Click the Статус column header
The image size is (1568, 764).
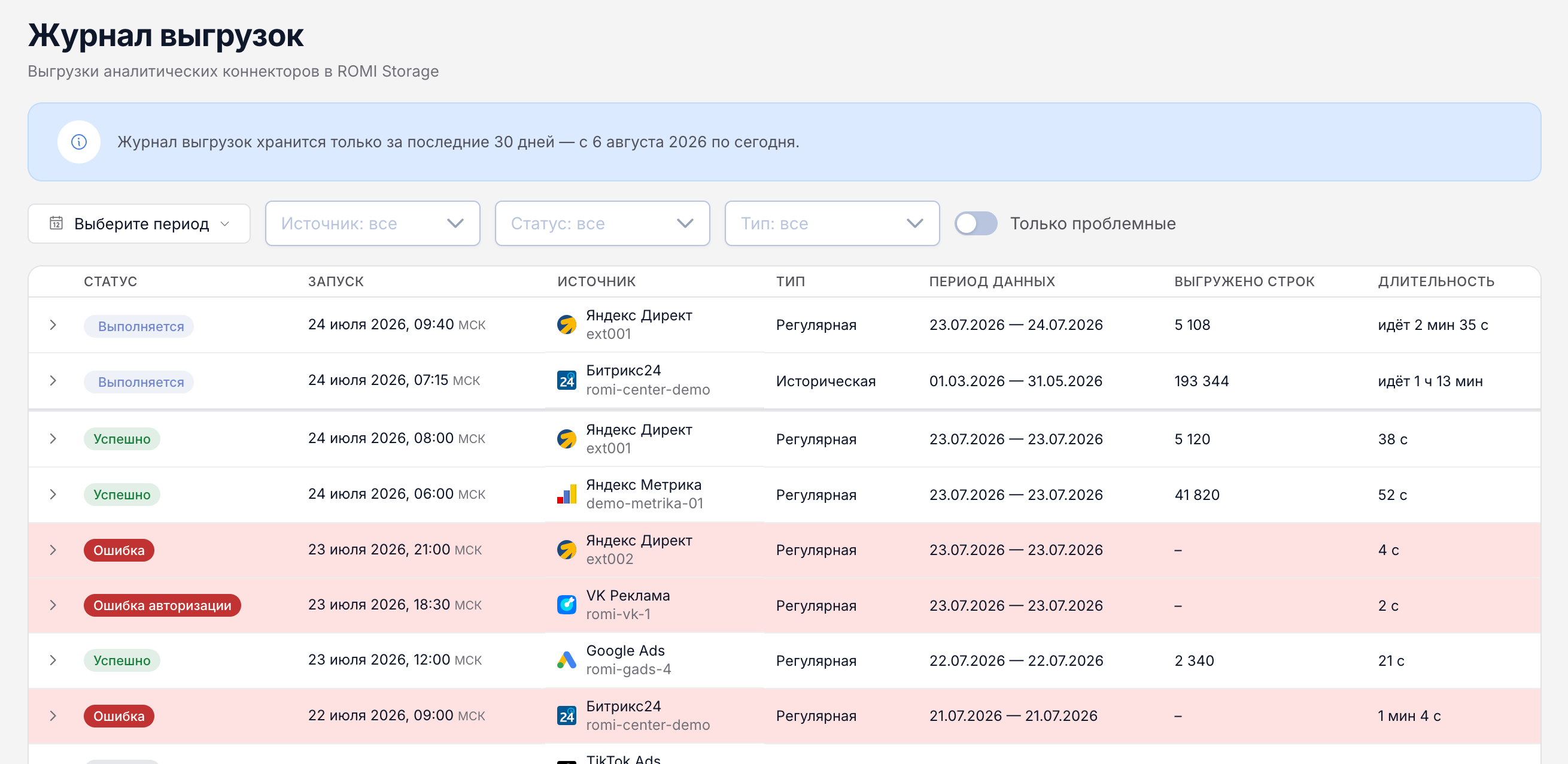110,281
